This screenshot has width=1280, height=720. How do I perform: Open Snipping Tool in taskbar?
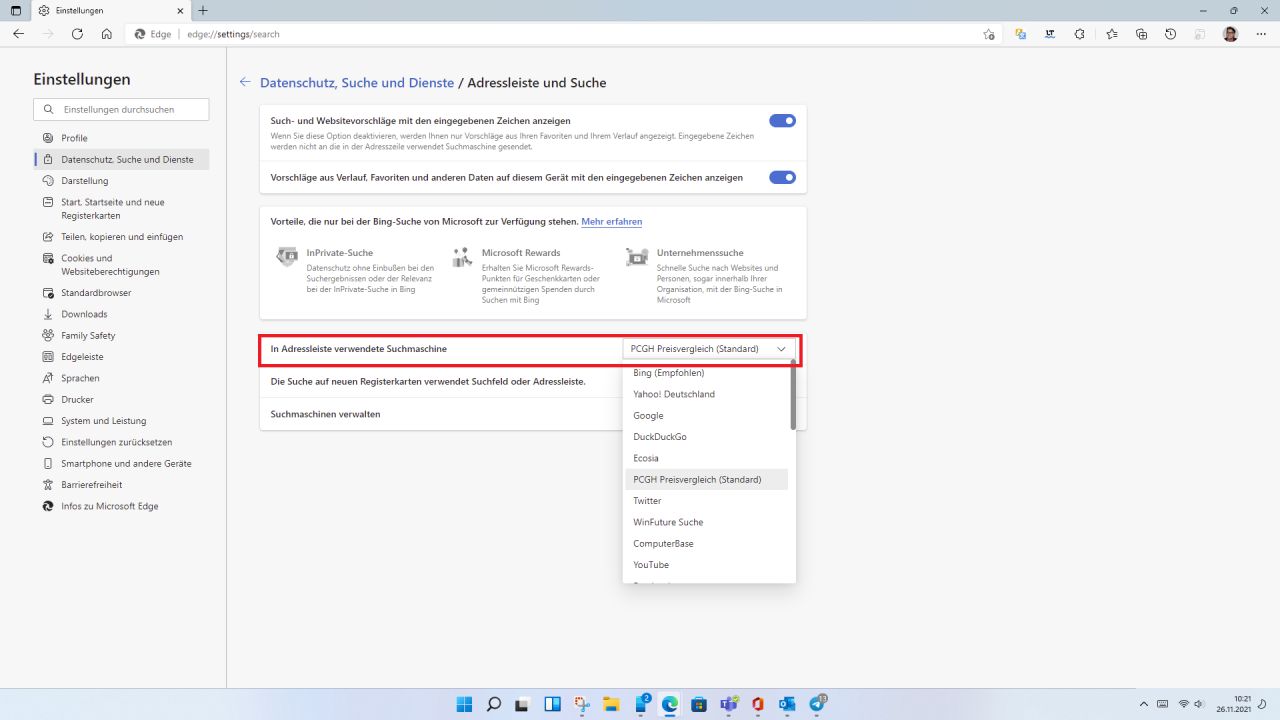(x=582, y=704)
